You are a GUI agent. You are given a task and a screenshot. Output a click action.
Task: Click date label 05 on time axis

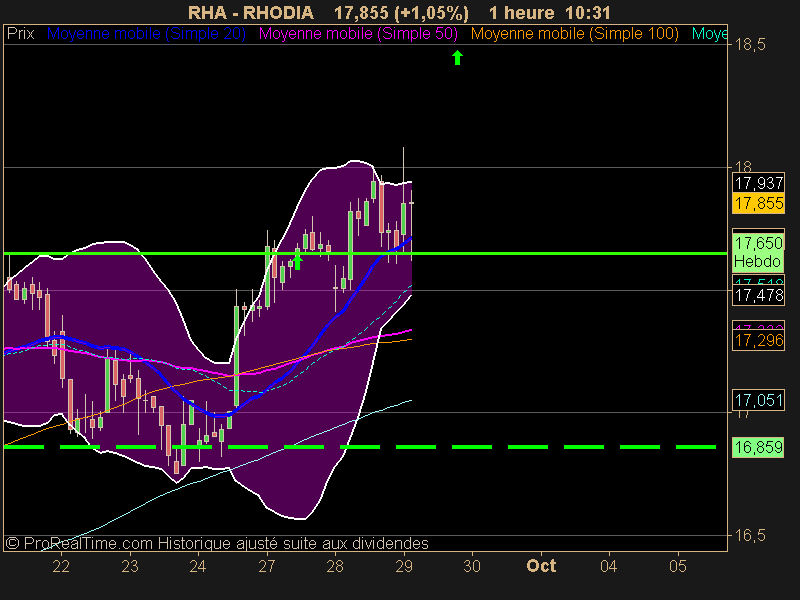pyautogui.click(x=678, y=566)
